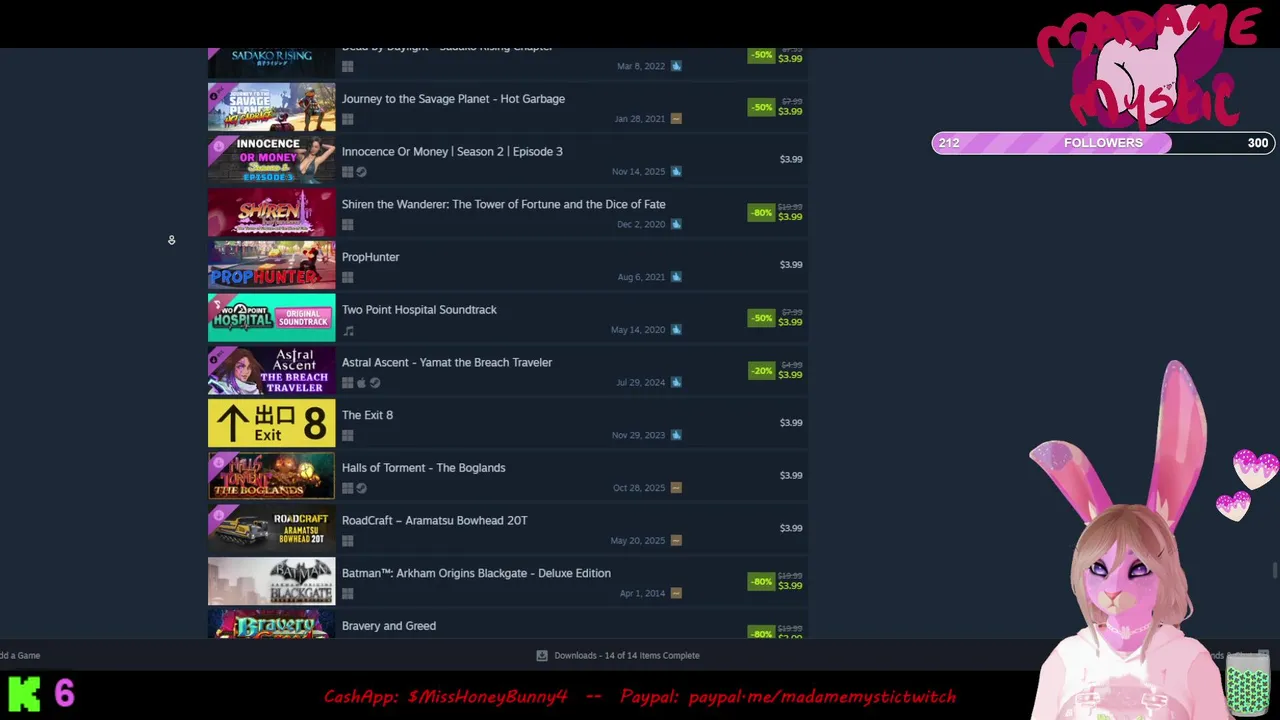Click the Add a Game button
Viewport: 1280px width, 720px height.
tap(20, 656)
